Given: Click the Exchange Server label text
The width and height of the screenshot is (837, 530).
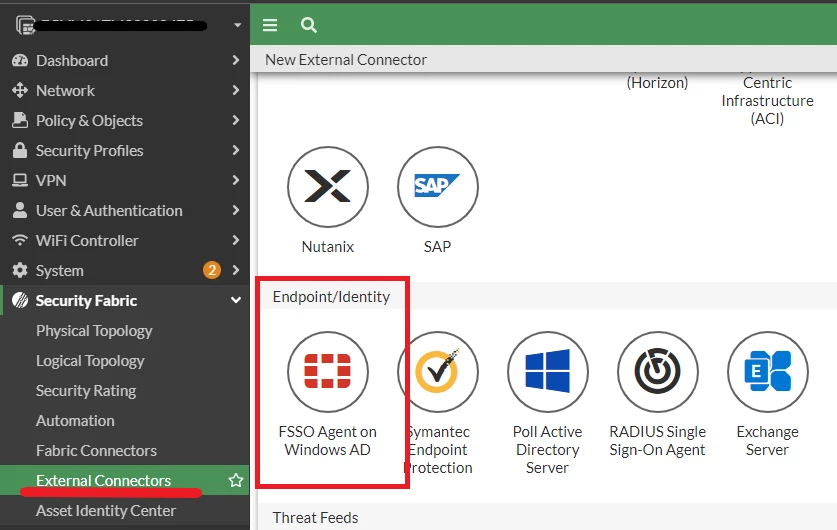Looking at the screenshot, I should coord(768,440).
